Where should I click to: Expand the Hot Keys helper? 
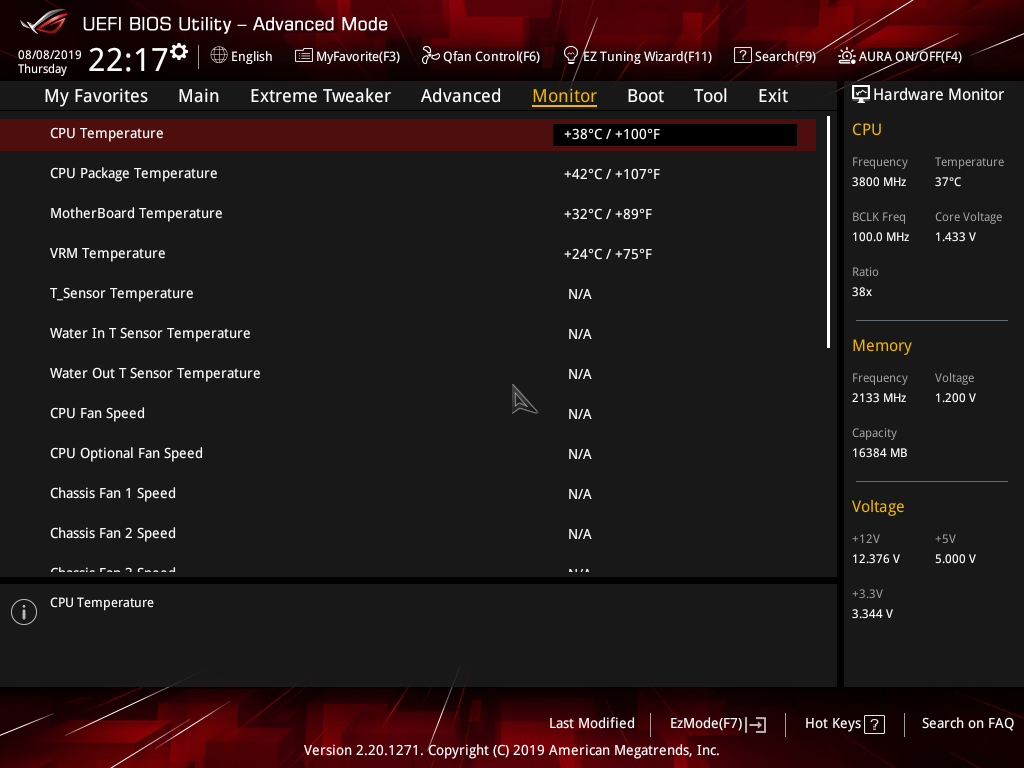[843, 723]
